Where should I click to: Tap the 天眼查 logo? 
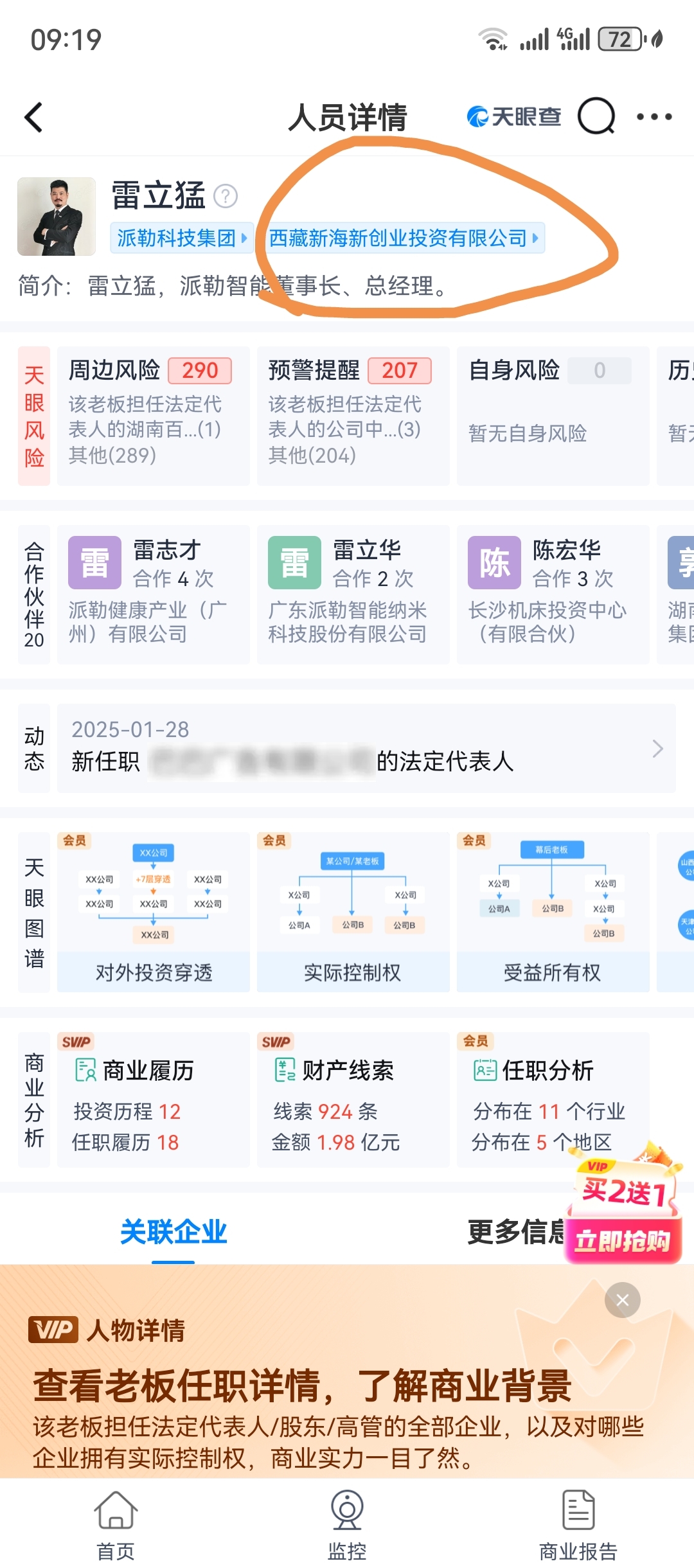pos(513,116)
